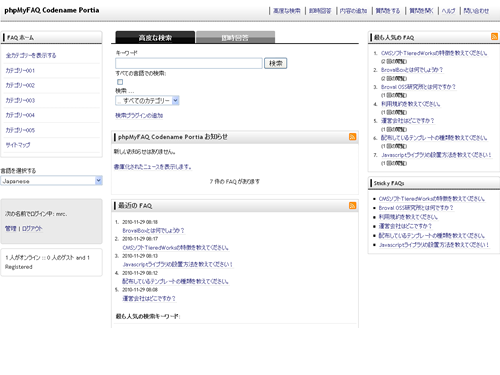The height and width of the screenshot is (375, 500).
Task: Open popular FAQ 6 about templates
Action: point(434,138)
